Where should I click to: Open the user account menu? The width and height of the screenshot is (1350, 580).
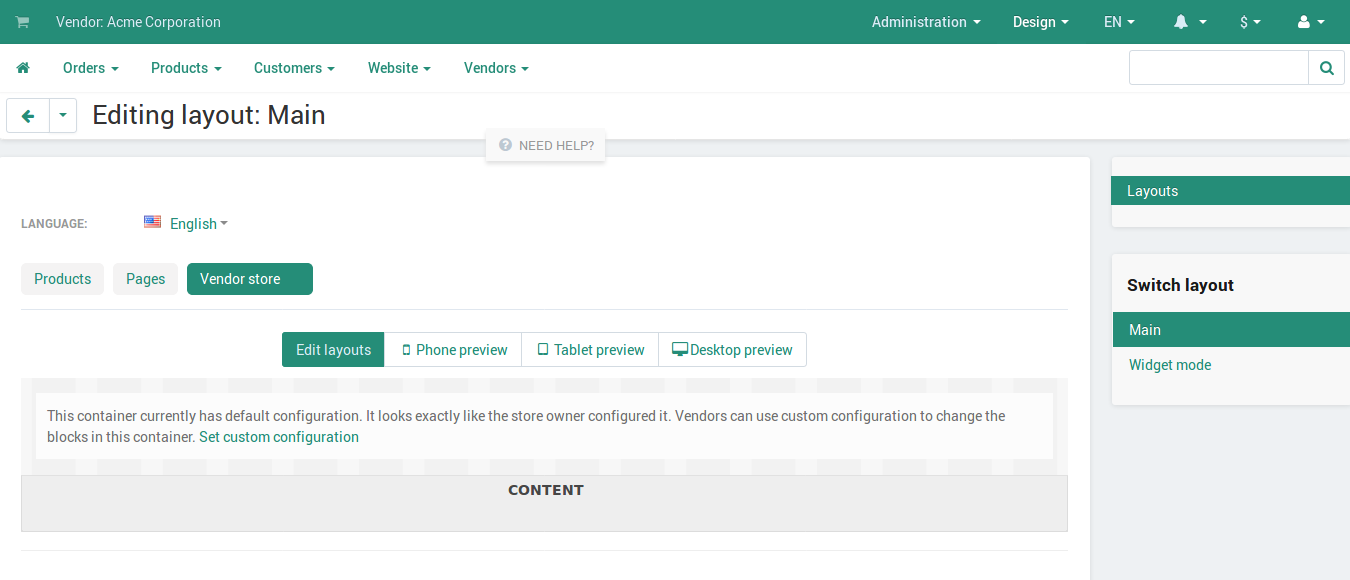click(x=1311, y=22)
